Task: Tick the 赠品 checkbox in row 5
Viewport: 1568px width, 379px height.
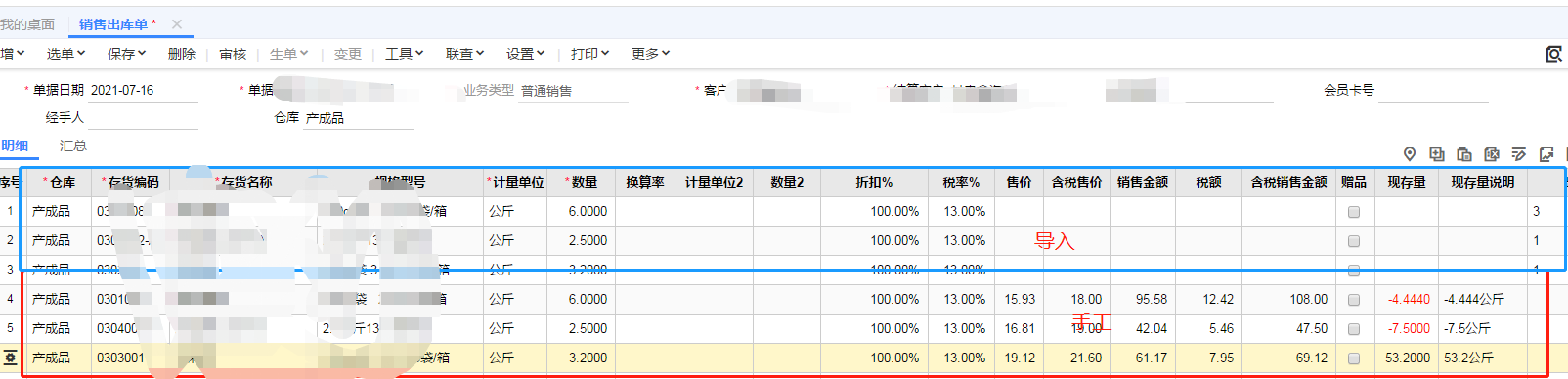Action: click(1354, 329)
